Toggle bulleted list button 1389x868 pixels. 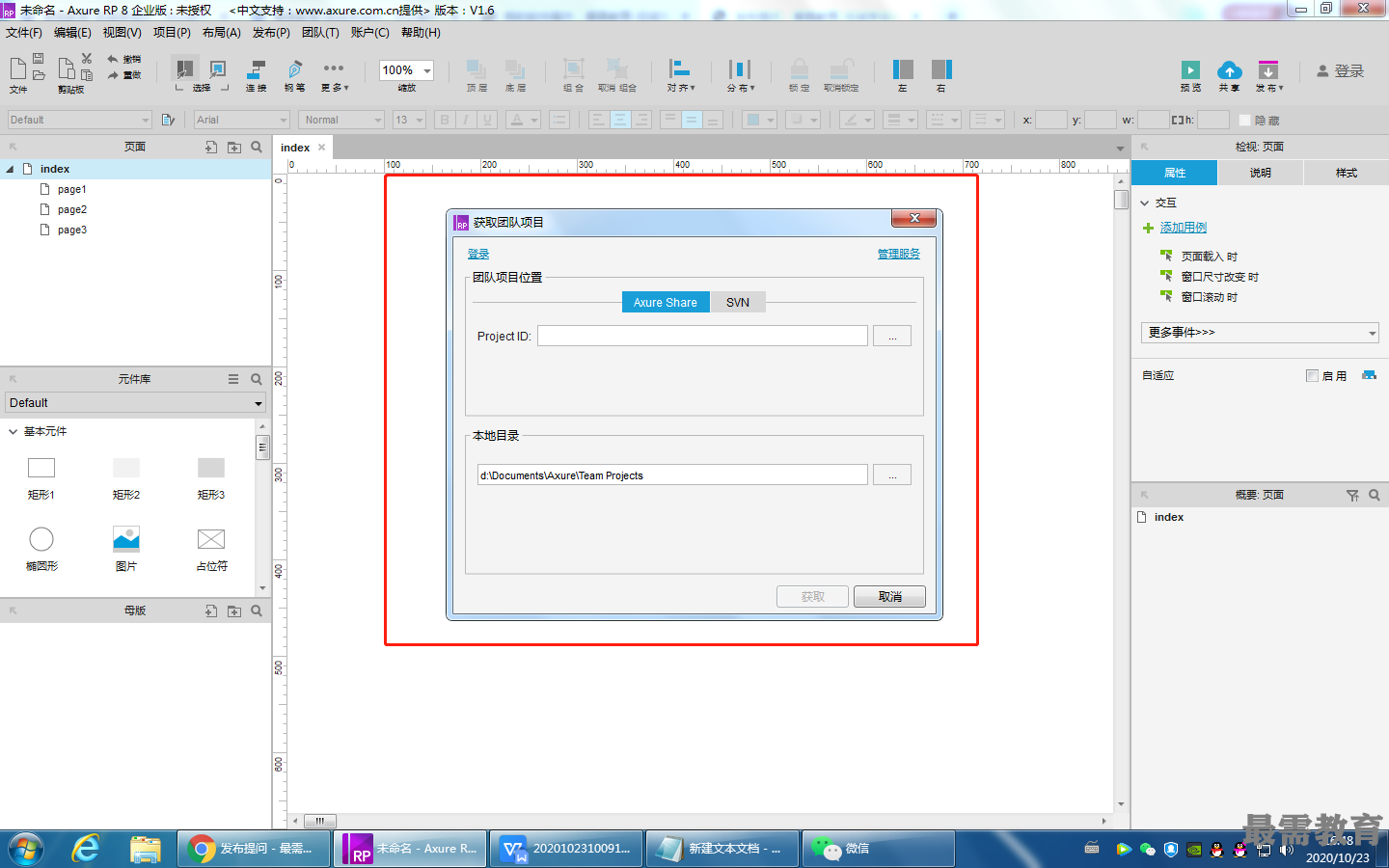tap(558, 120)
